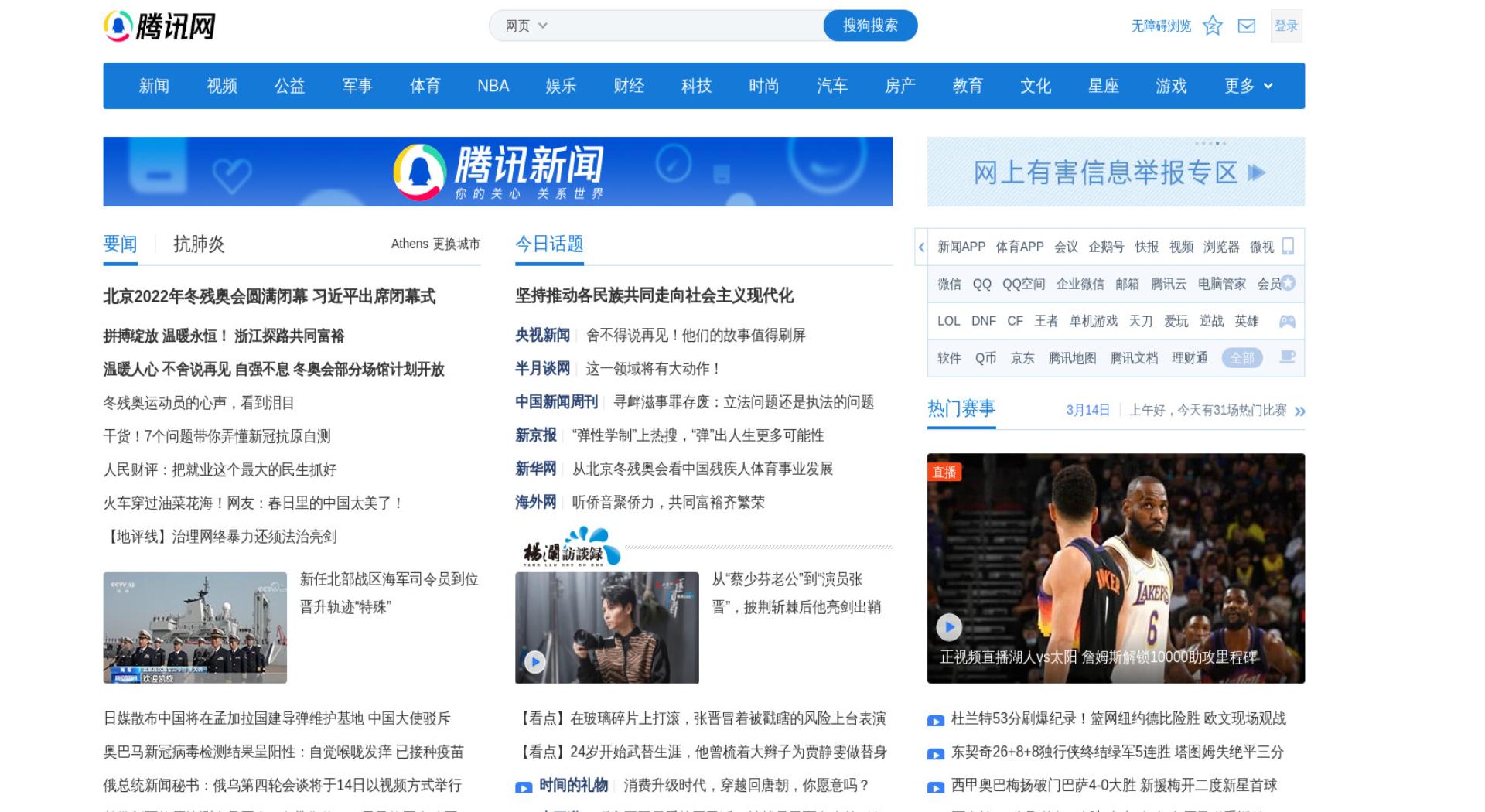Click the play arrow on 网上有害信息举报专区 banner

1256,172
